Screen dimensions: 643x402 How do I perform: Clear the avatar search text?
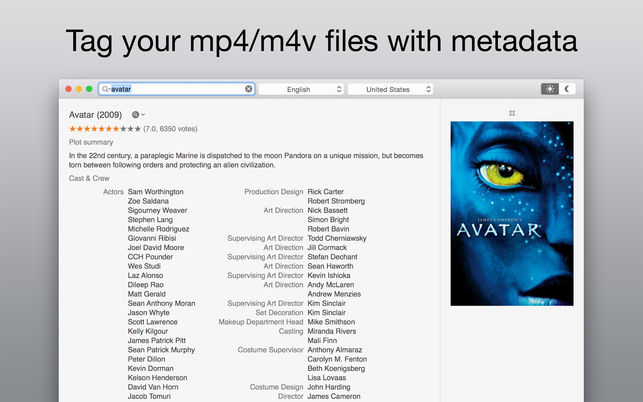[x=249, y=89]
